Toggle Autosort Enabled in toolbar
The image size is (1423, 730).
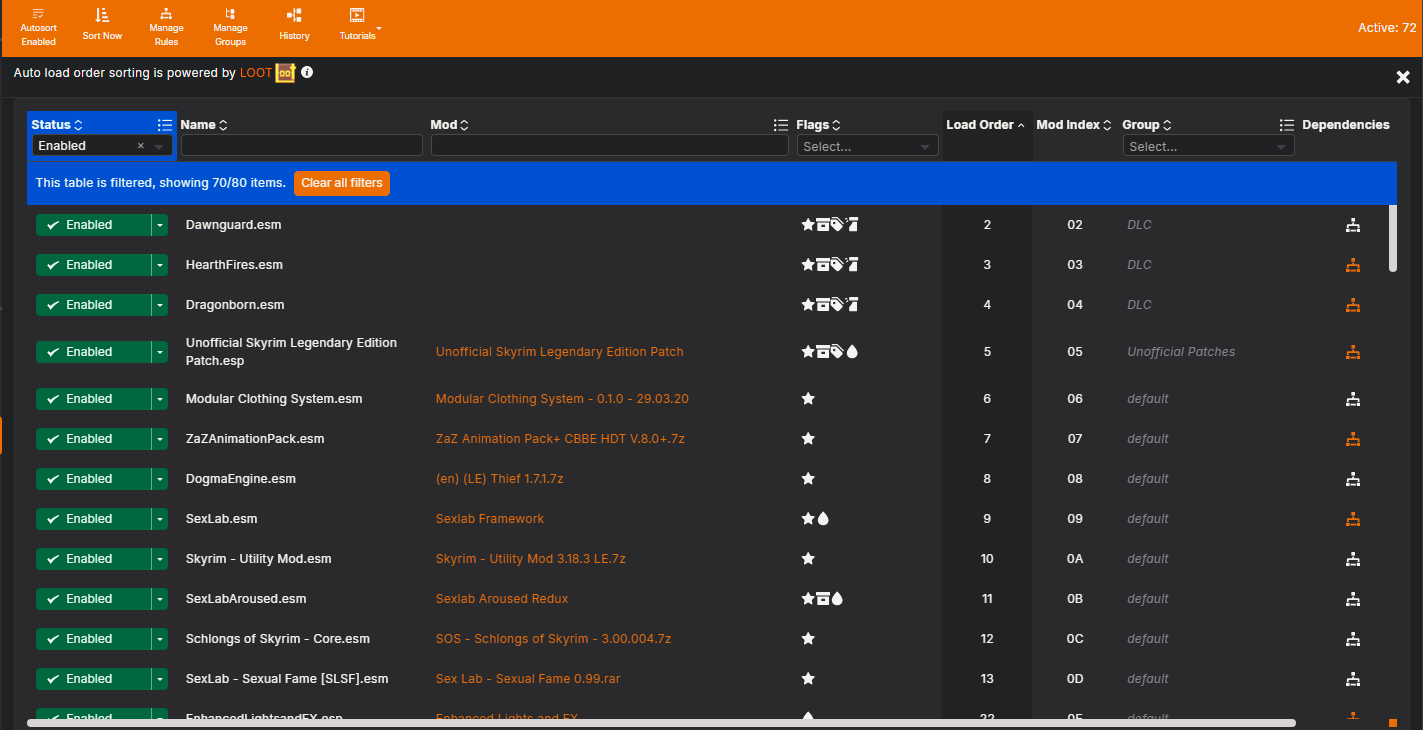38,27
